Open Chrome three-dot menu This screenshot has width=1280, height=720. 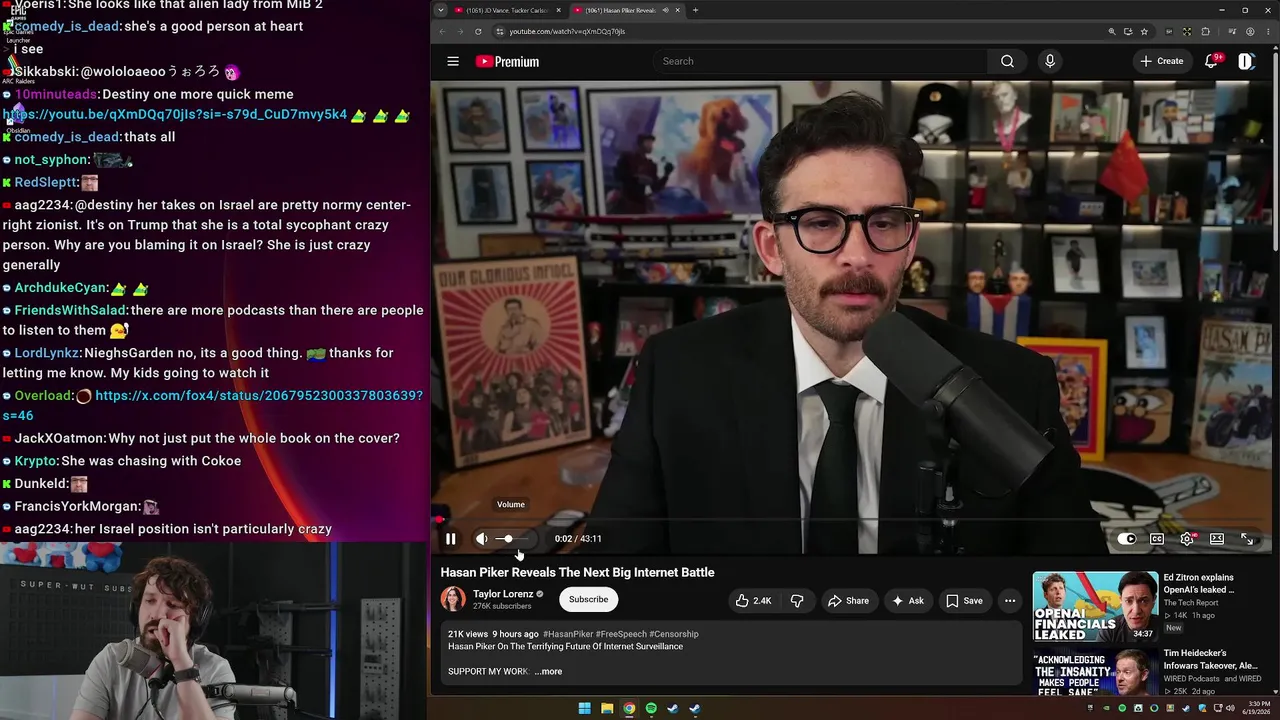(x=1268, y=31)
